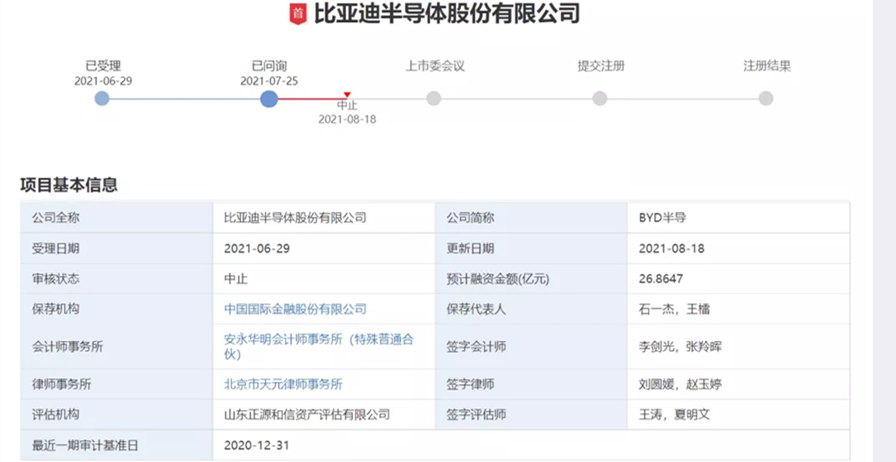
Task: Click the 项目基本信息 section heading
Action: [x=69, y=185]
